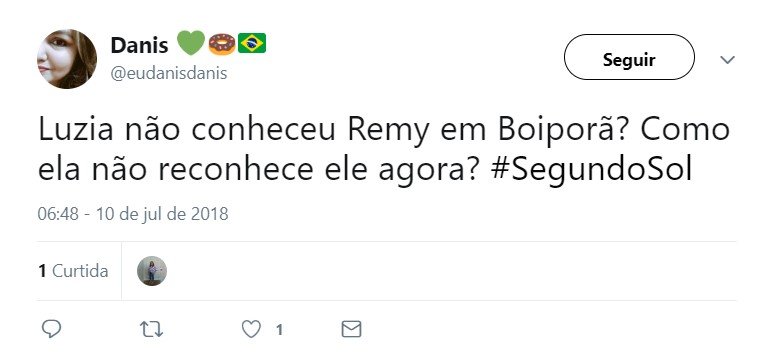The width and height of the screenshot is (778, 363).
Task: Click the name Remy in the tweet text
Action: pos(388,131)
